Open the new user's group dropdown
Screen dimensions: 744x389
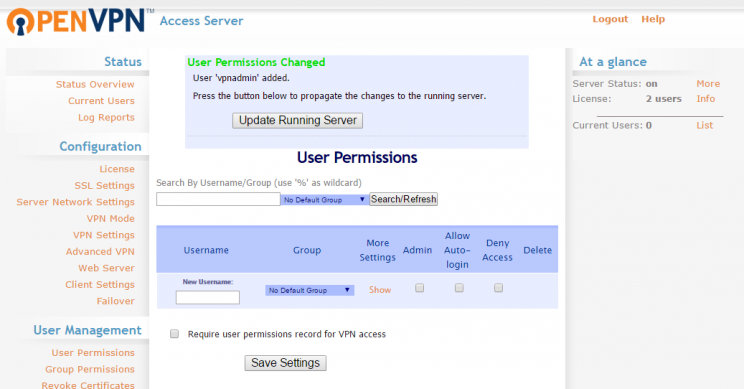tap(309, 290)
